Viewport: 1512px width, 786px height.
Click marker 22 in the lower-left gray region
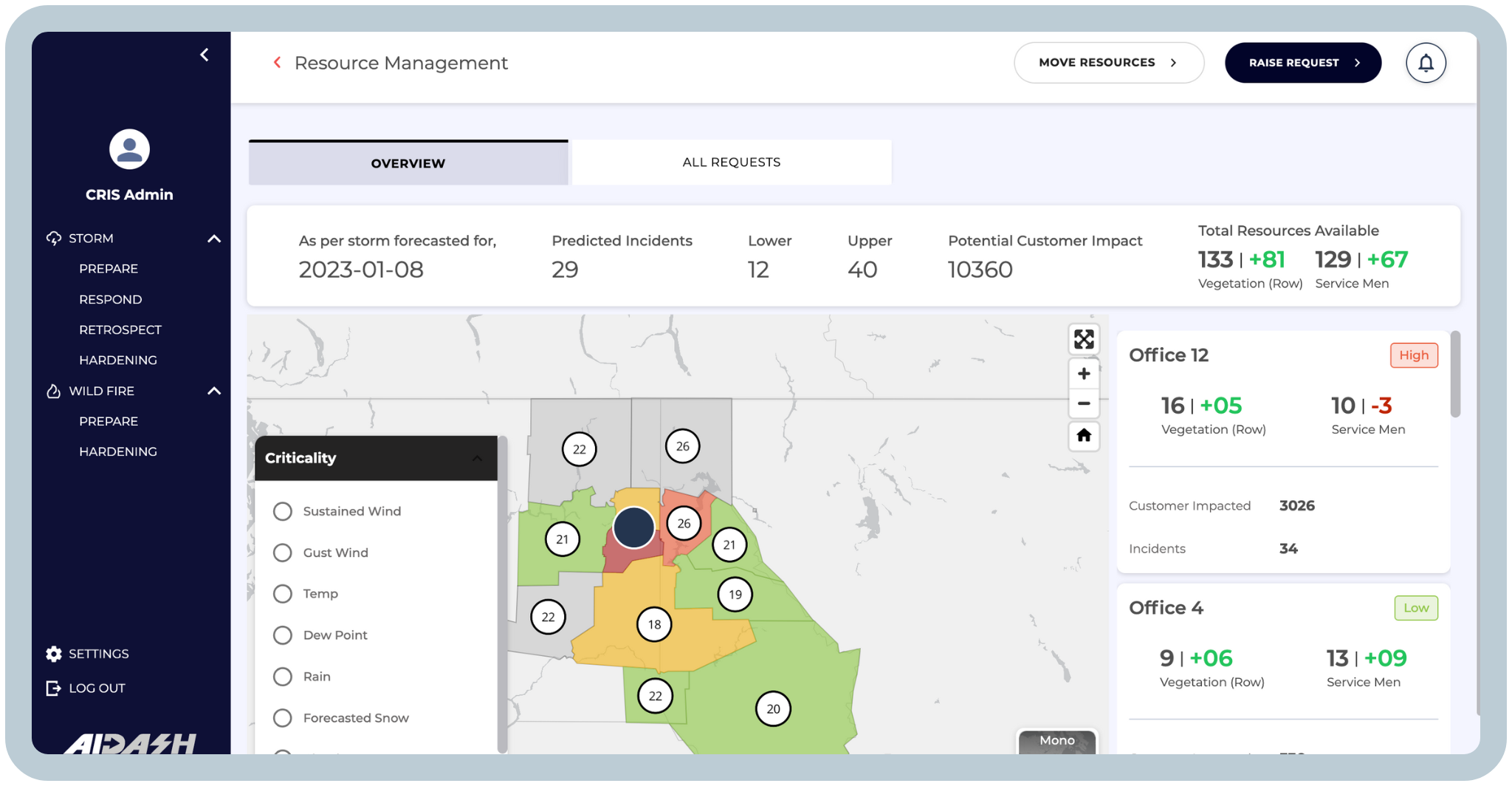[x=548, y=616]
